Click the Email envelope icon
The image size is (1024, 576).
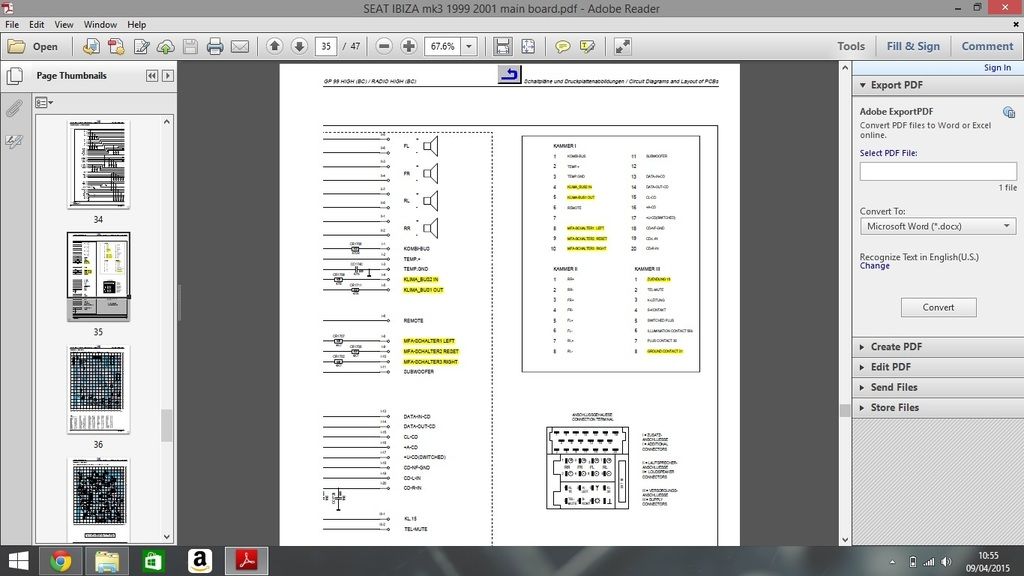point(240,46)
